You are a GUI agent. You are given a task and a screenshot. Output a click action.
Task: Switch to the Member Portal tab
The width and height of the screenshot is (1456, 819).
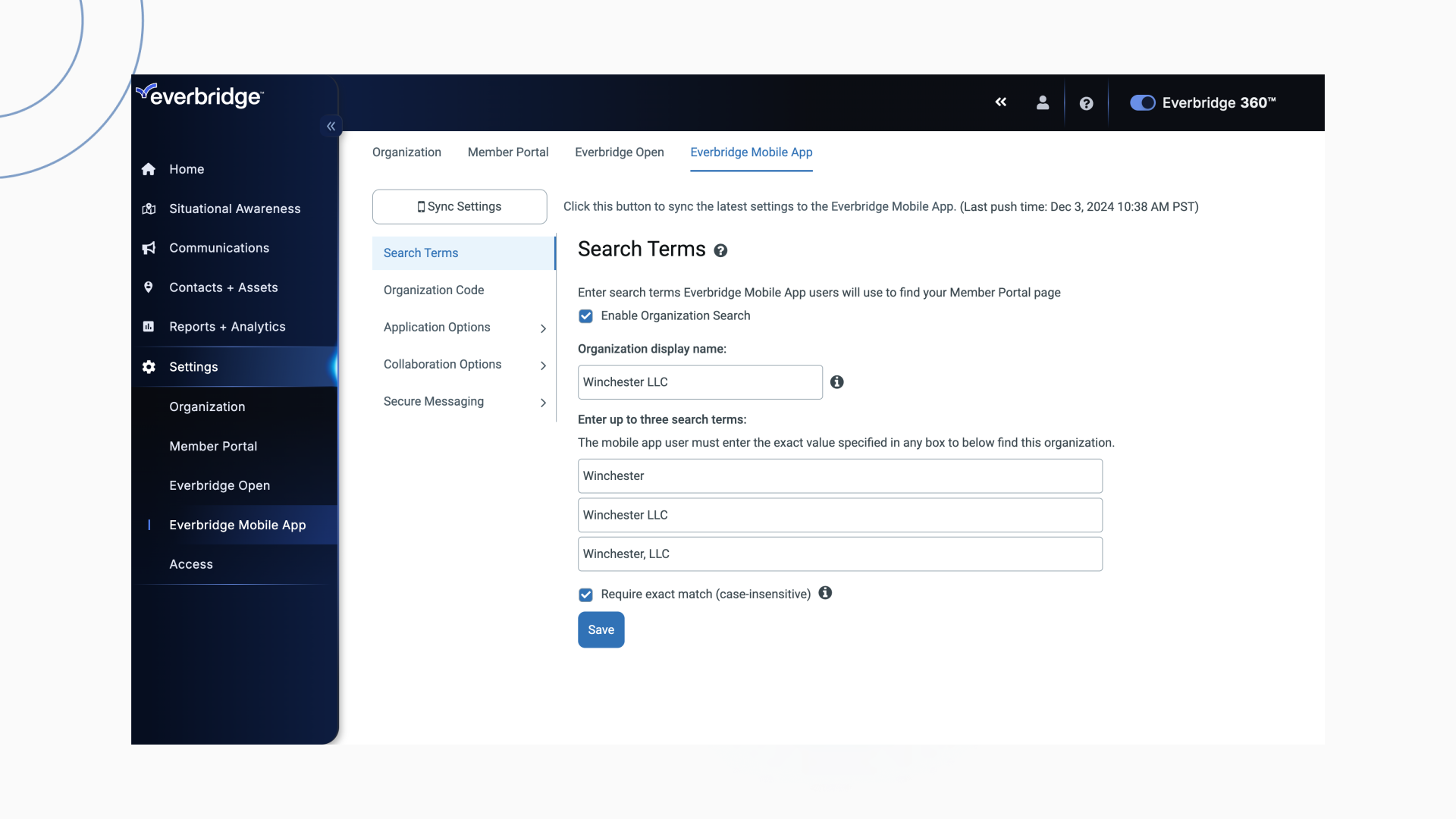tap(508, 152)
